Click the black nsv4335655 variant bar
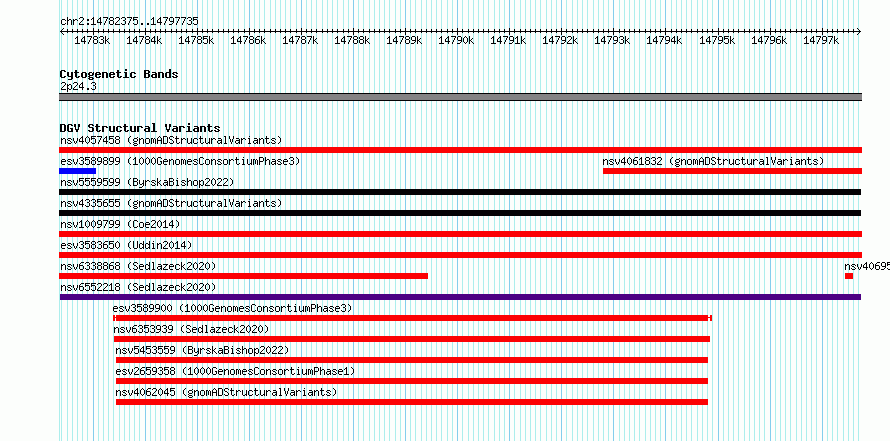Viewport: 890px width, 441px height. tap(460, 213)
